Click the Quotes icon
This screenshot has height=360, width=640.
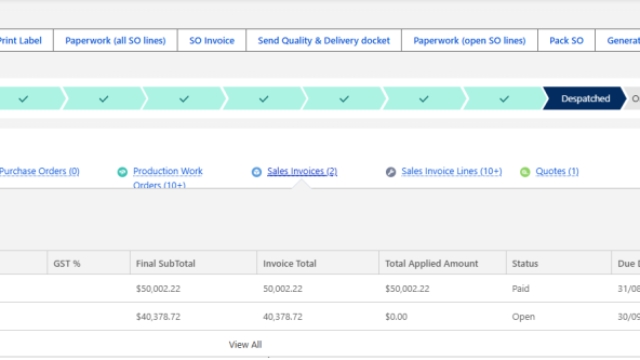(525, 172)
